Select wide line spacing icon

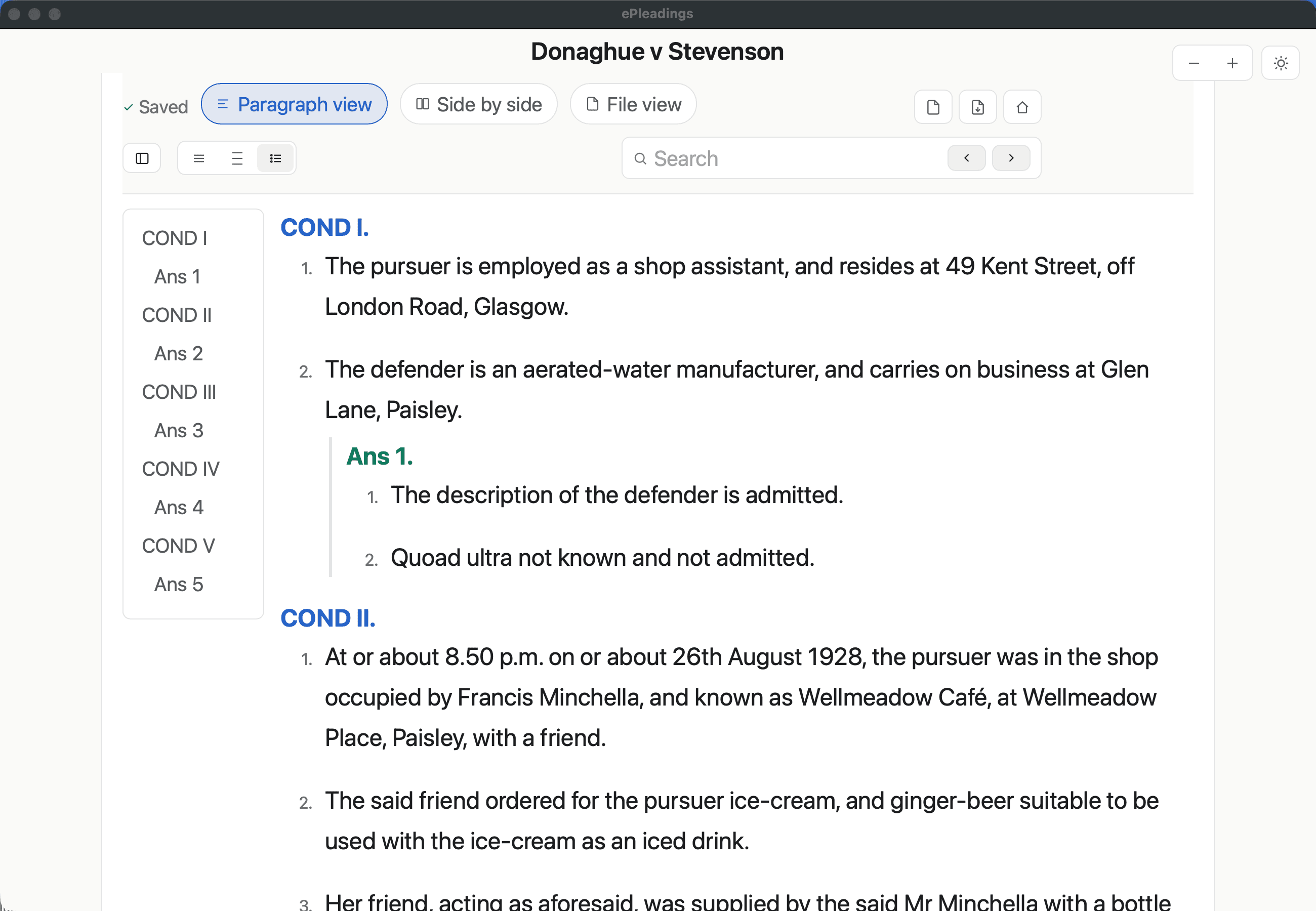[x=237, y=158]
